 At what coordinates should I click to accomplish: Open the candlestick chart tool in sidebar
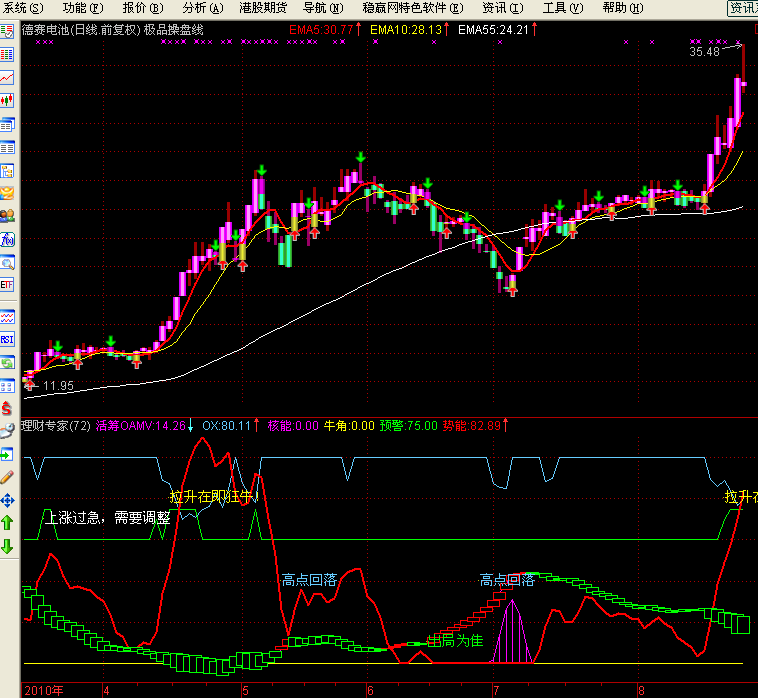point(8,101)
